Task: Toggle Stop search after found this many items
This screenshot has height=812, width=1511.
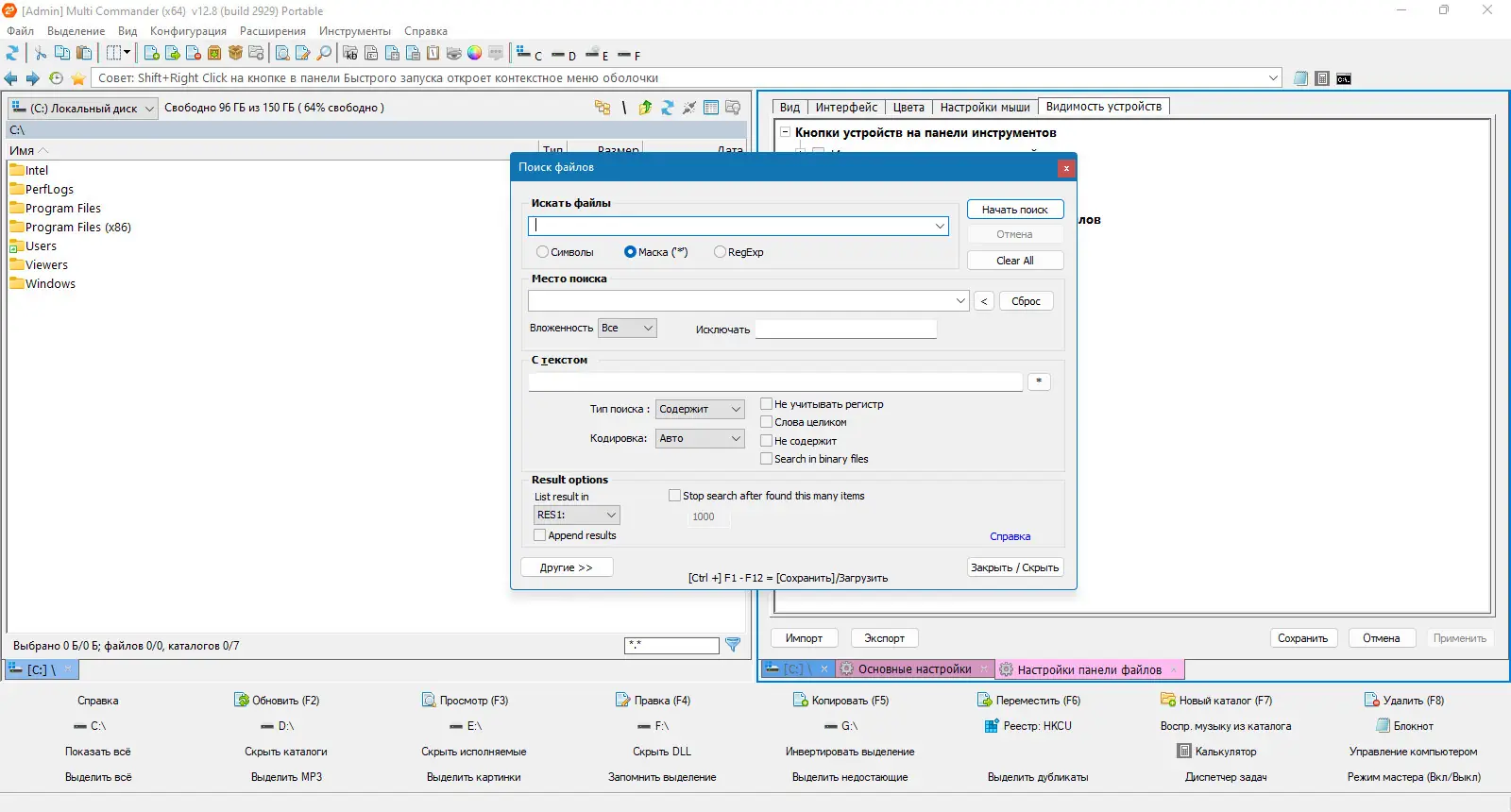Action: tap(674, 496)
